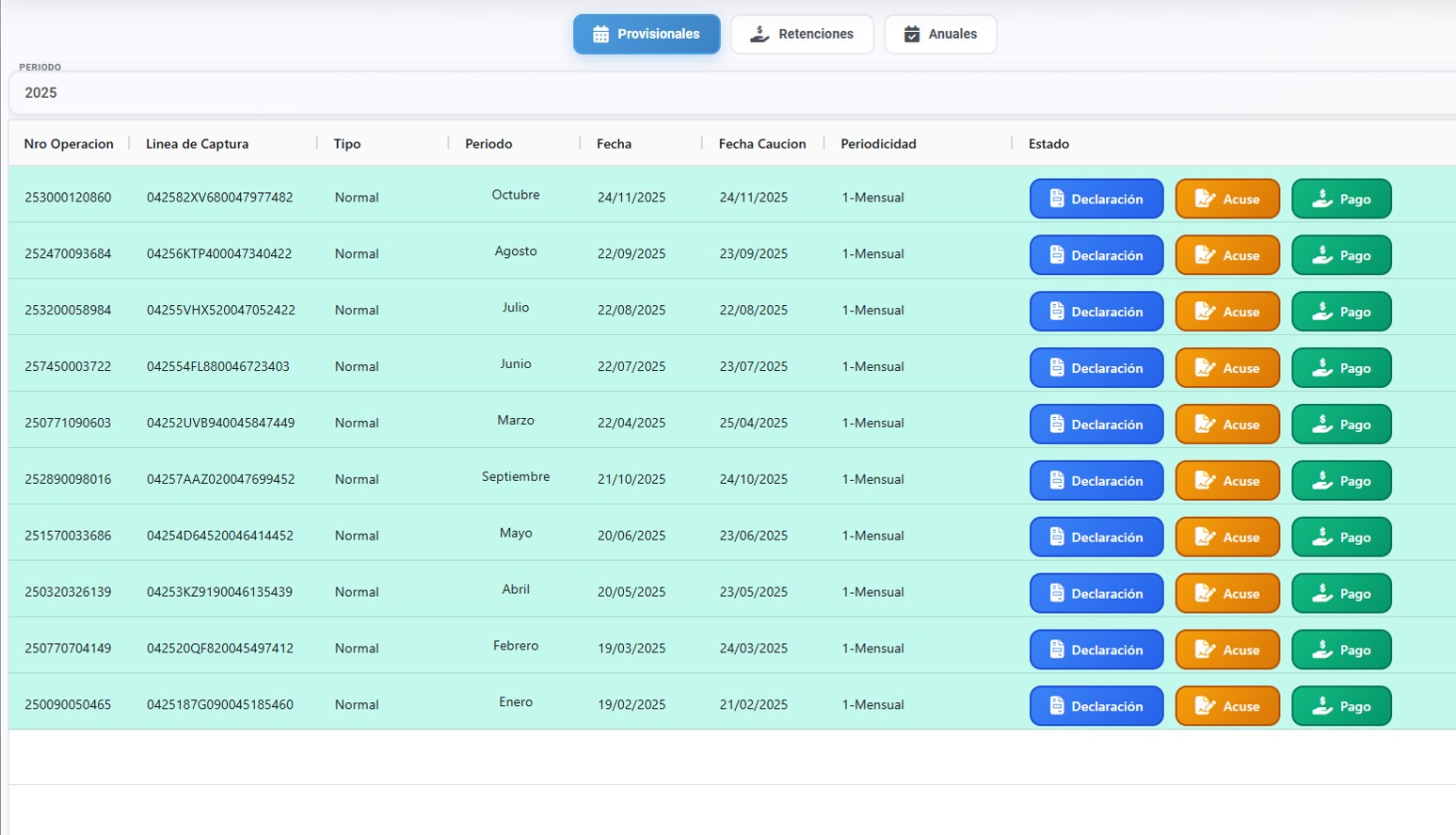Click the signature icon in Agosto's Acuse button
This screenshot has width=1456, height=835.
1205,255
